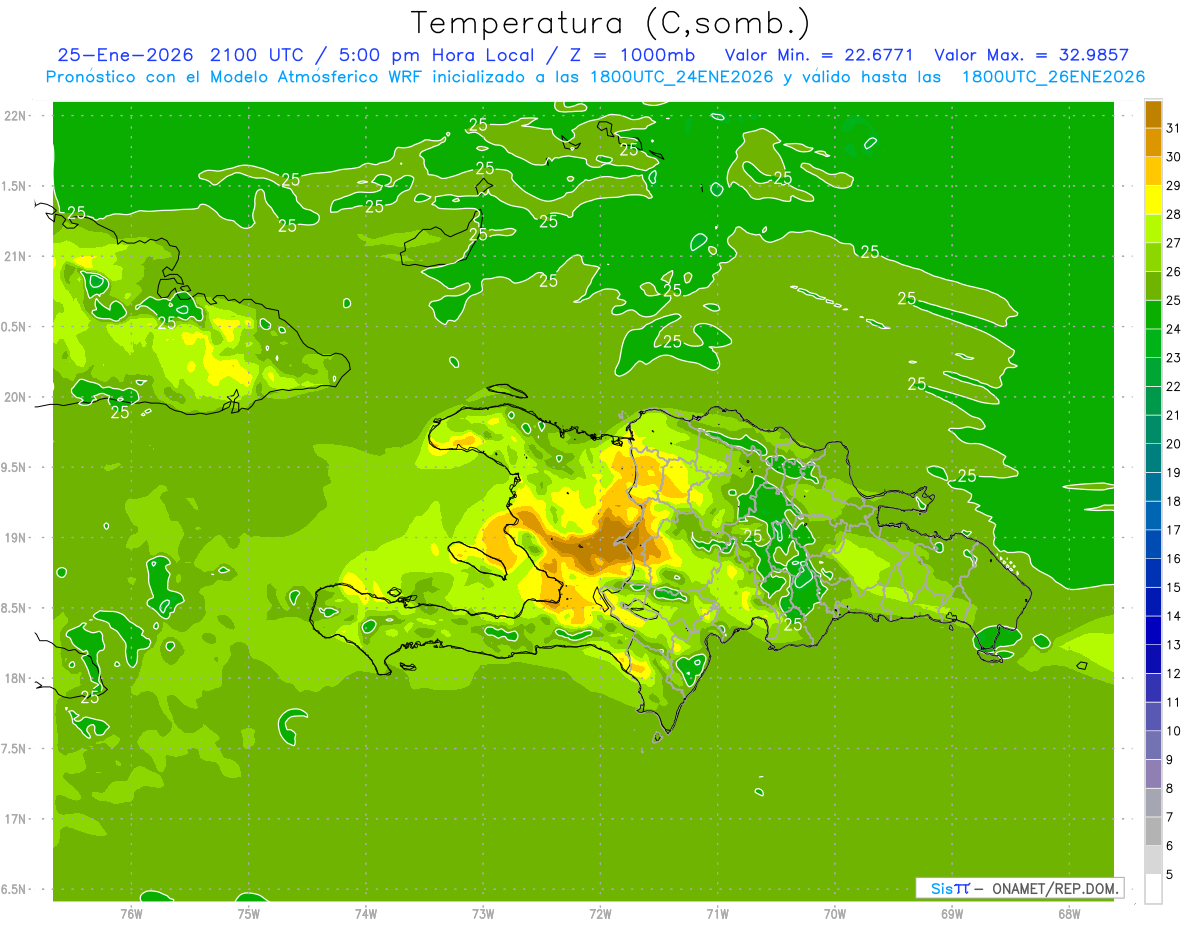Click the blue color bar swatch between 14 and 15
This screenshot has height=927, width=1200.
[x=1153, y=601]
